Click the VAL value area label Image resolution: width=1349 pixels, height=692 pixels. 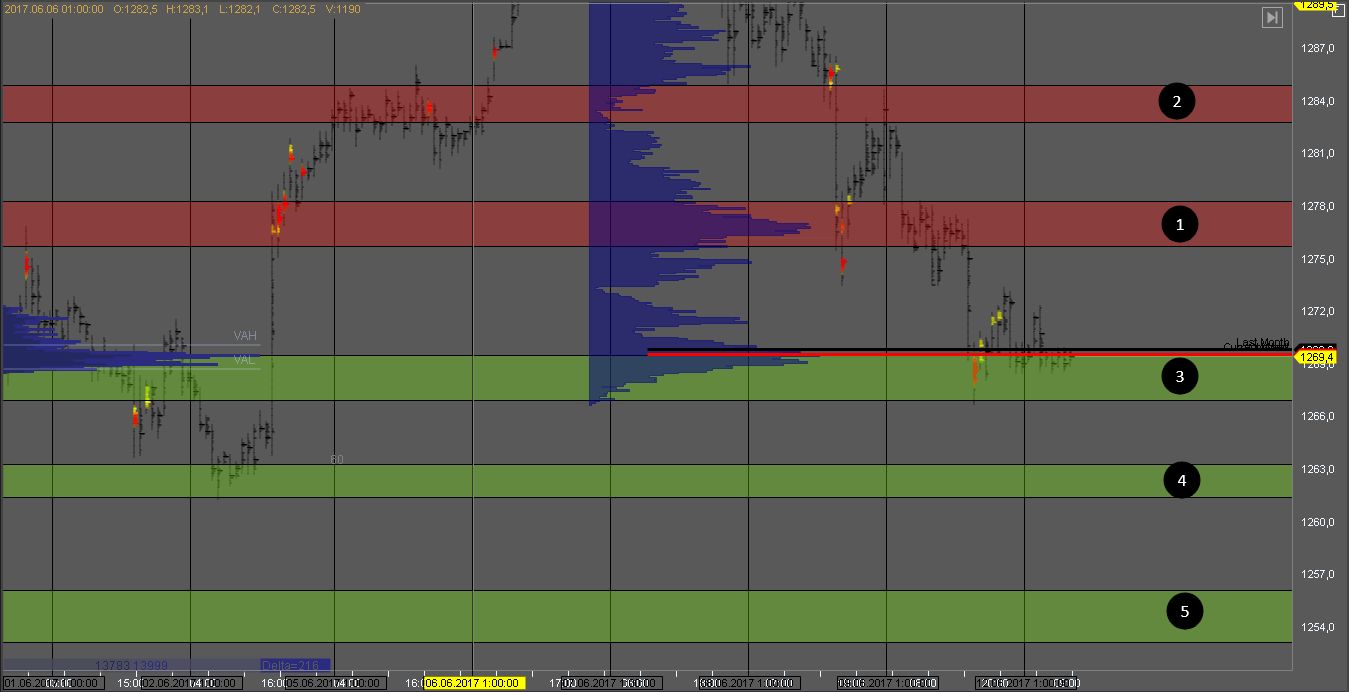244,359
